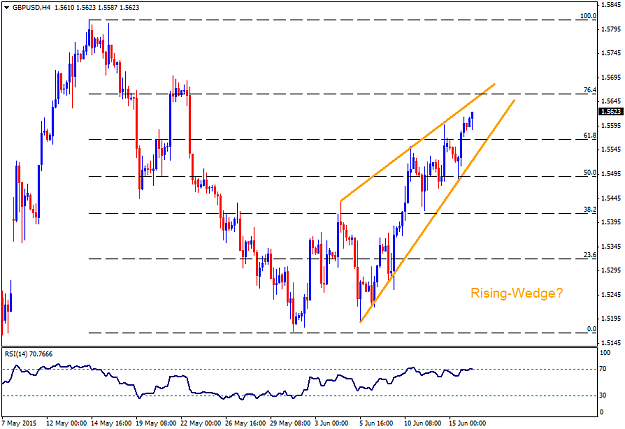Click the 1.5145 price axis label
The height and width of the screenshot is (429, 625).
pyautogui.click(x=612, y=343)
